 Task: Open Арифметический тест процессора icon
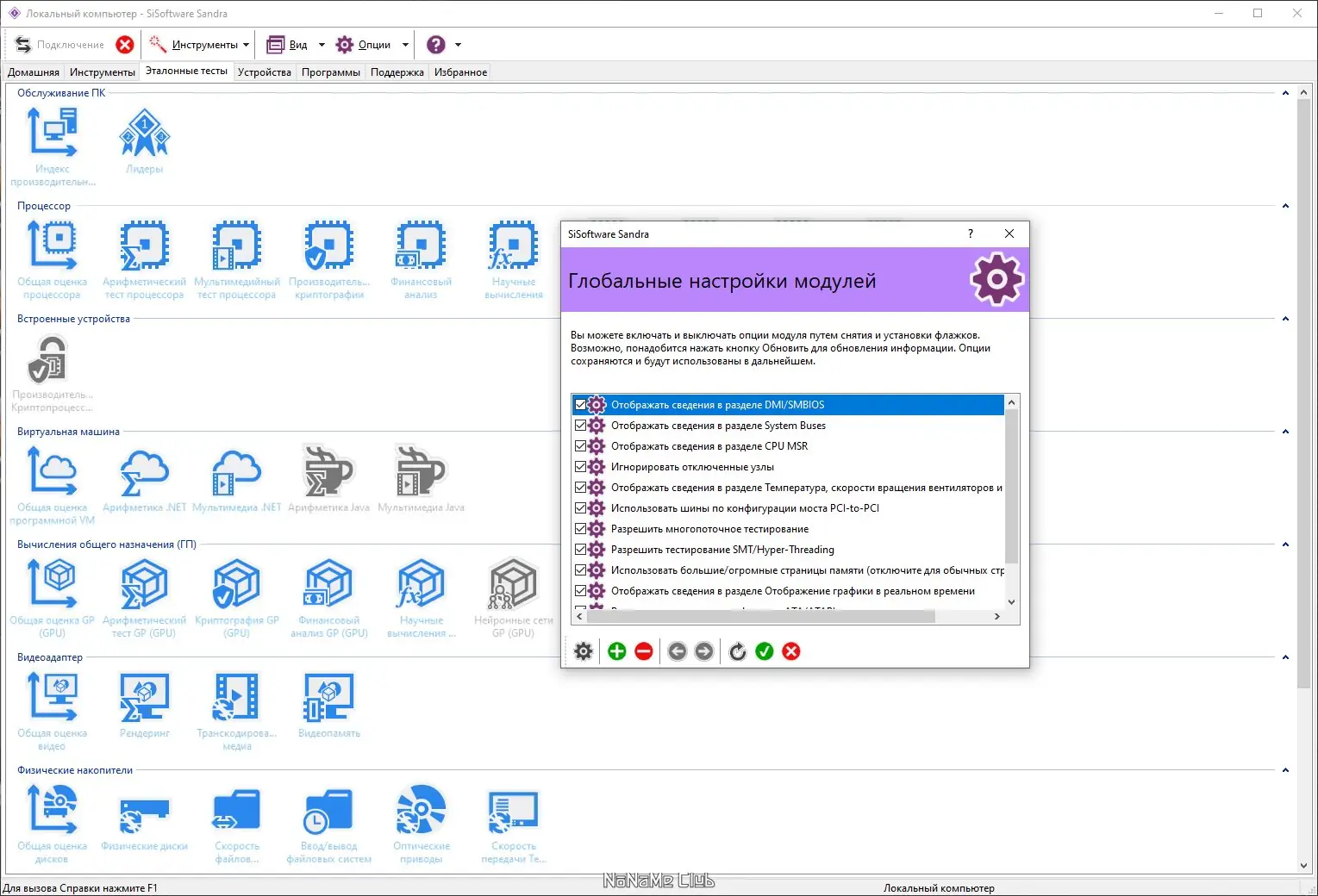coord(145,246)
